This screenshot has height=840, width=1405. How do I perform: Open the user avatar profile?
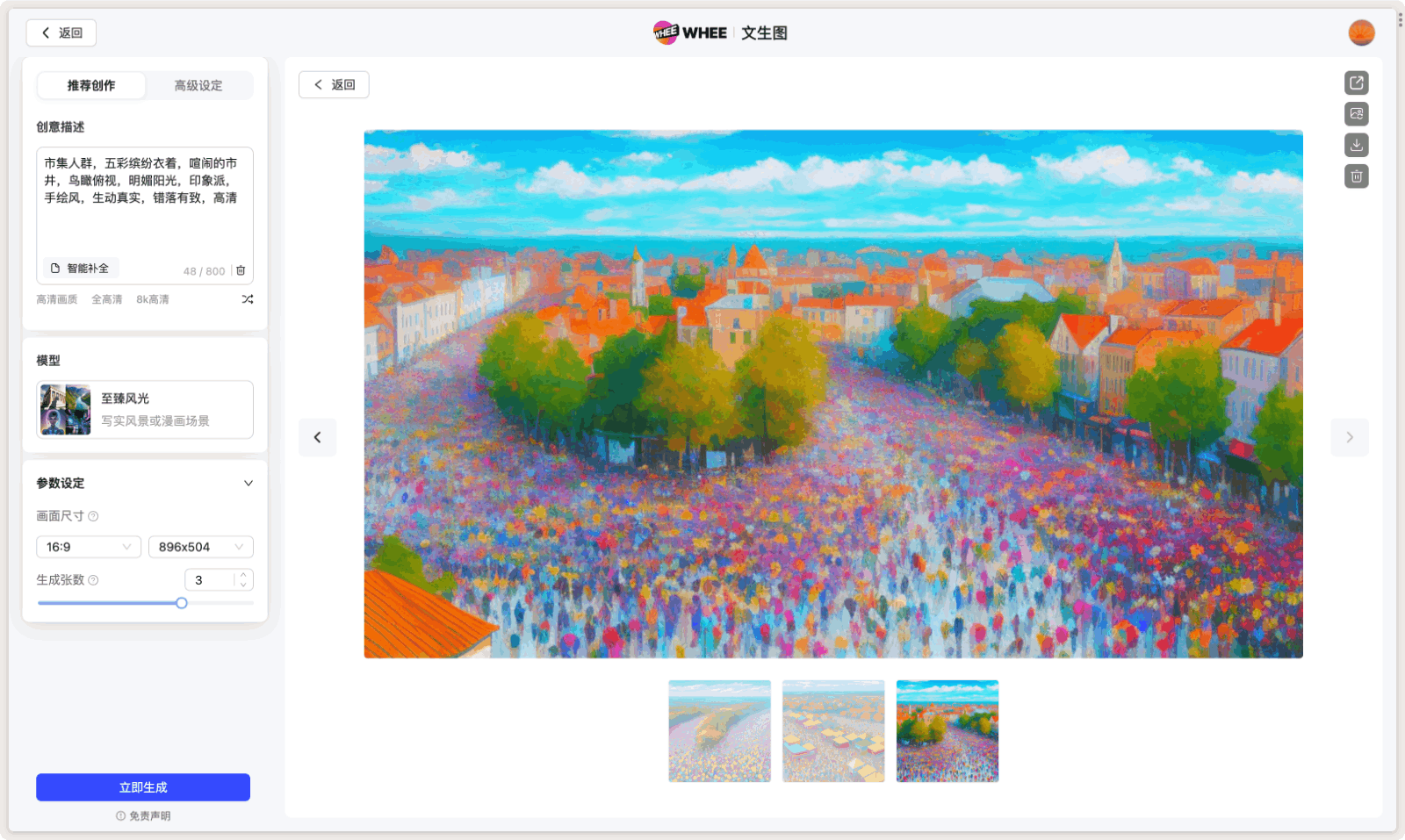1361,32
